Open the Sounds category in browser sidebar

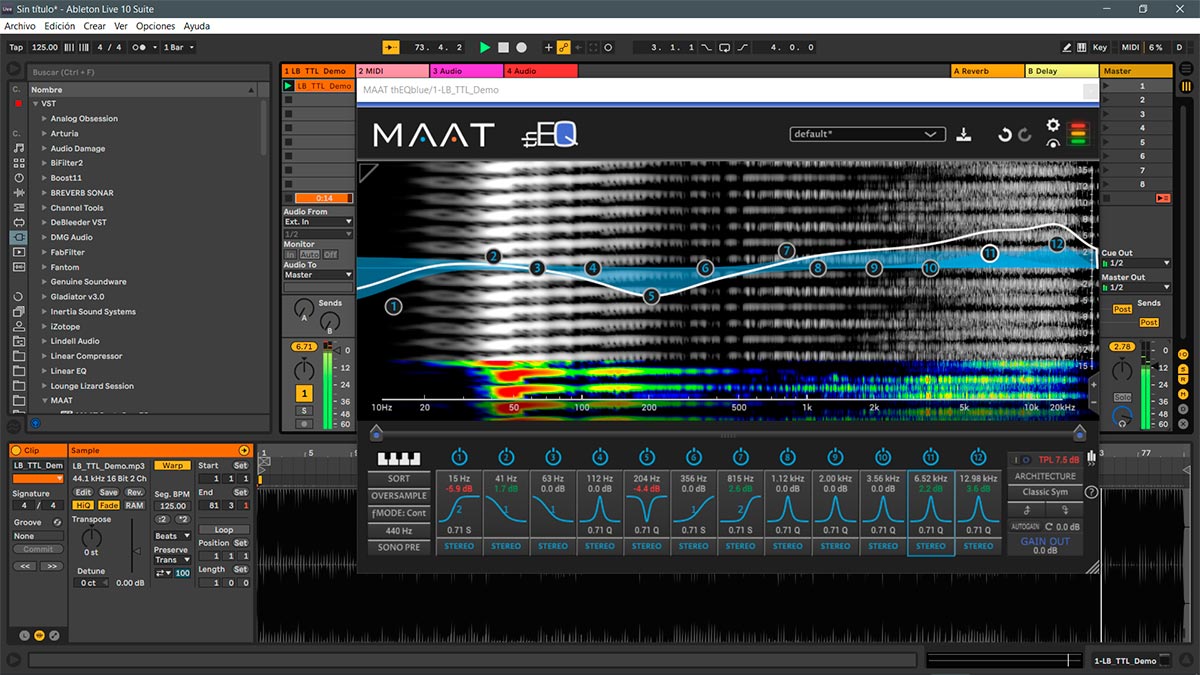pos(18,148)
